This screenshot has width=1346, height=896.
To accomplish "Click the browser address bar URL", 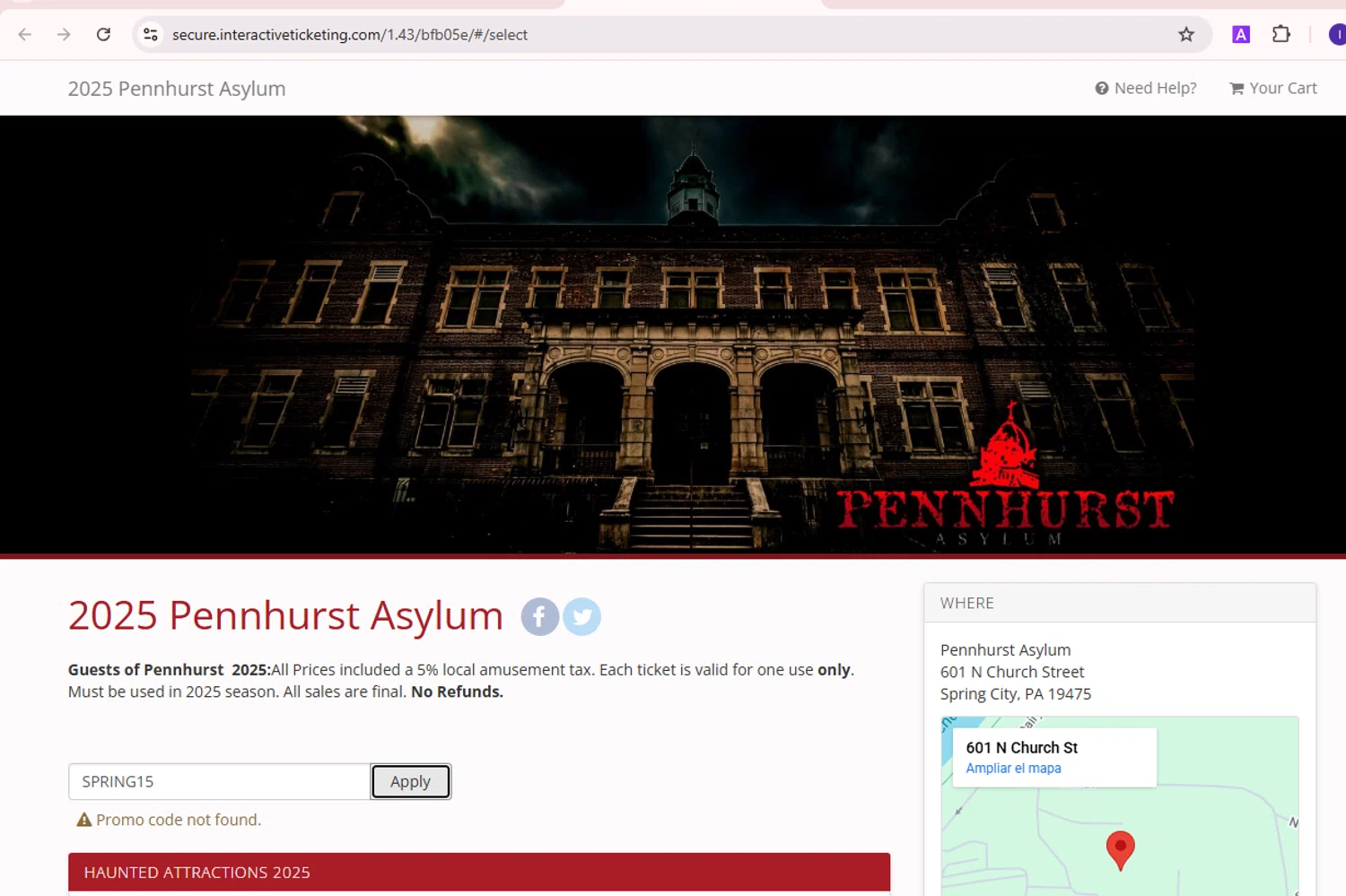I will click(350, 35).
